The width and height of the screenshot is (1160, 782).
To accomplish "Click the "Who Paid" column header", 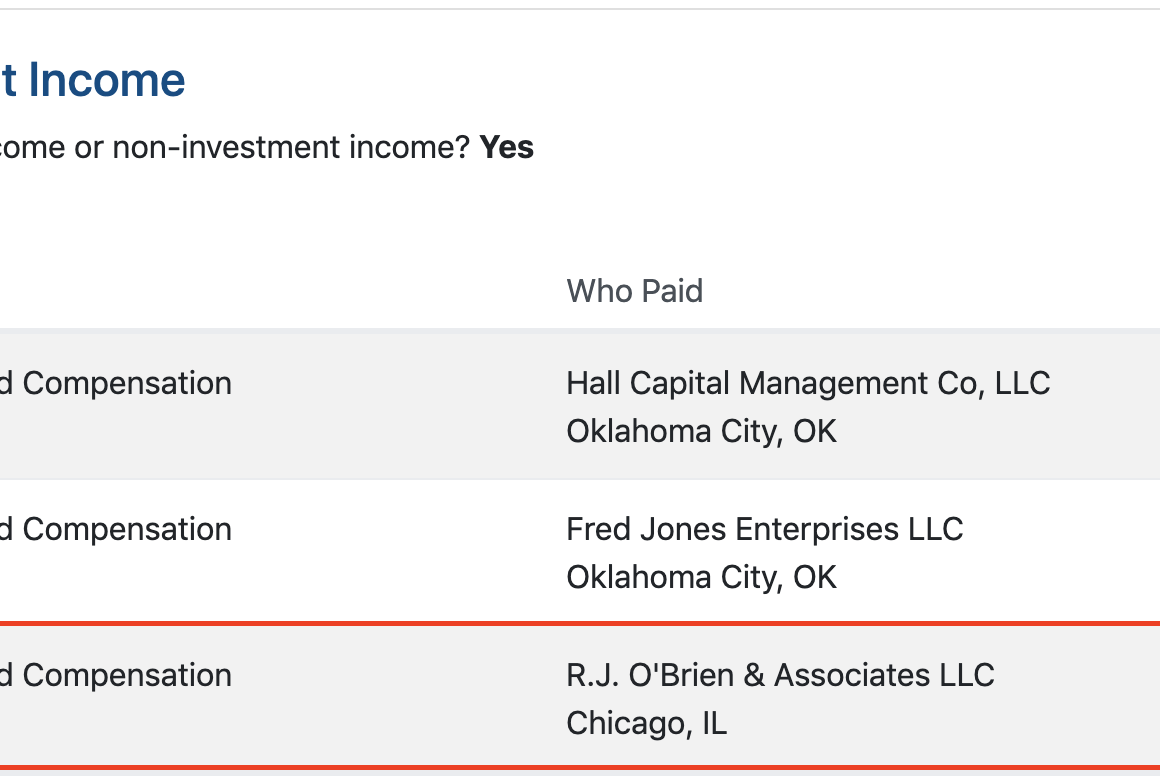I will tap(635, 291).
